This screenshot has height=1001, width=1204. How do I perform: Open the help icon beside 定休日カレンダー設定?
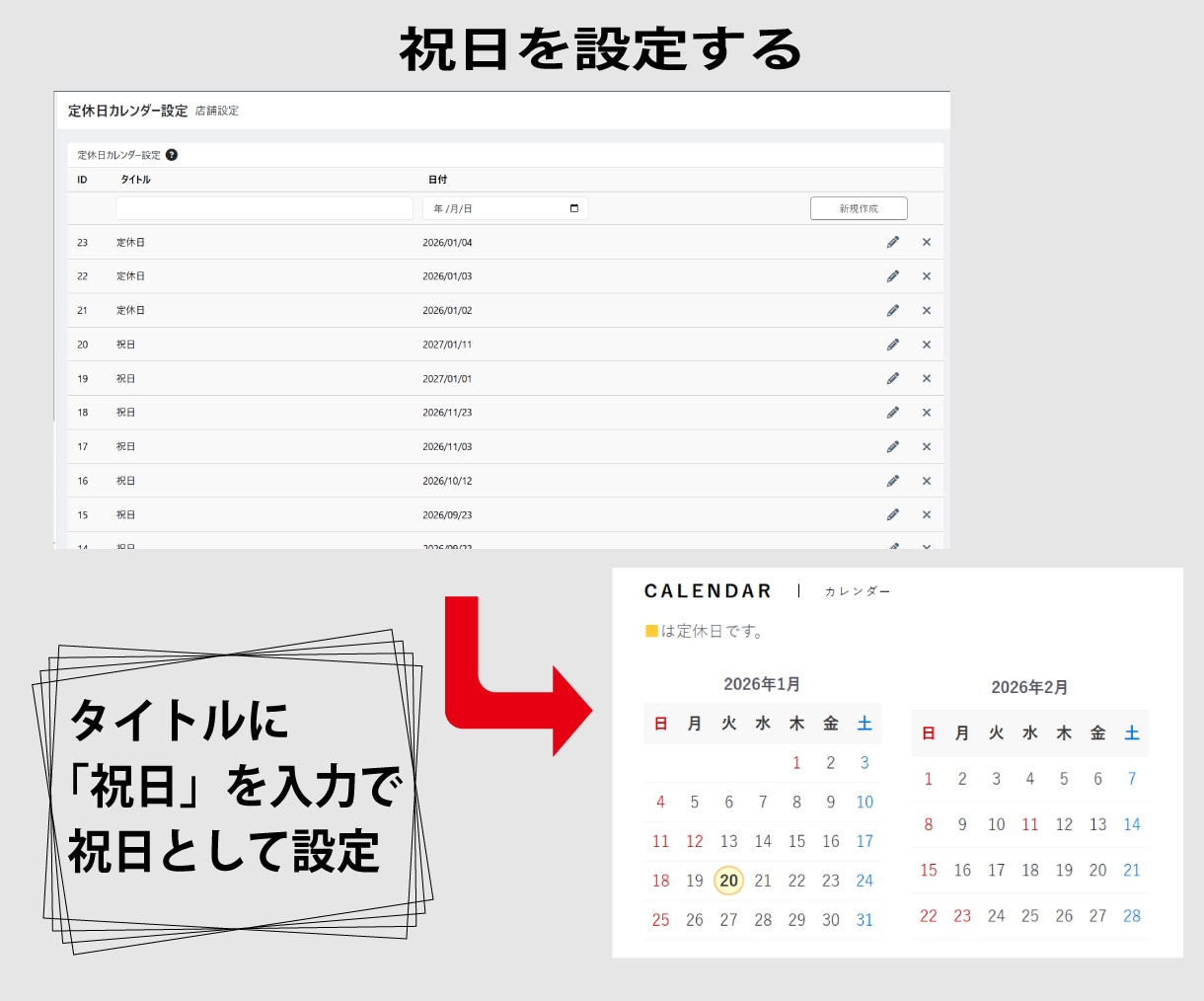(172, 155)
